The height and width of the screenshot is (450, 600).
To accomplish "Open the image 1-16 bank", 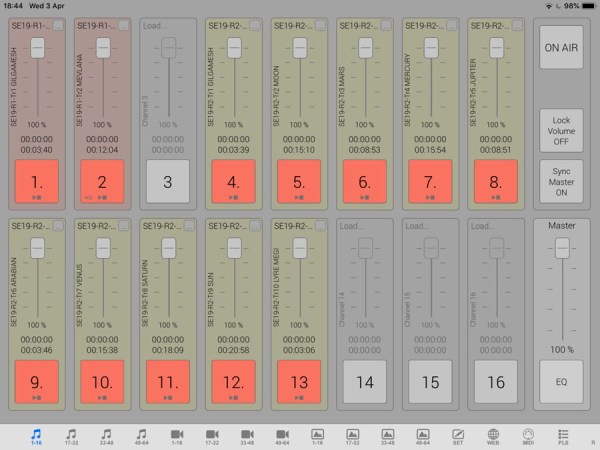I will [317, 436].
